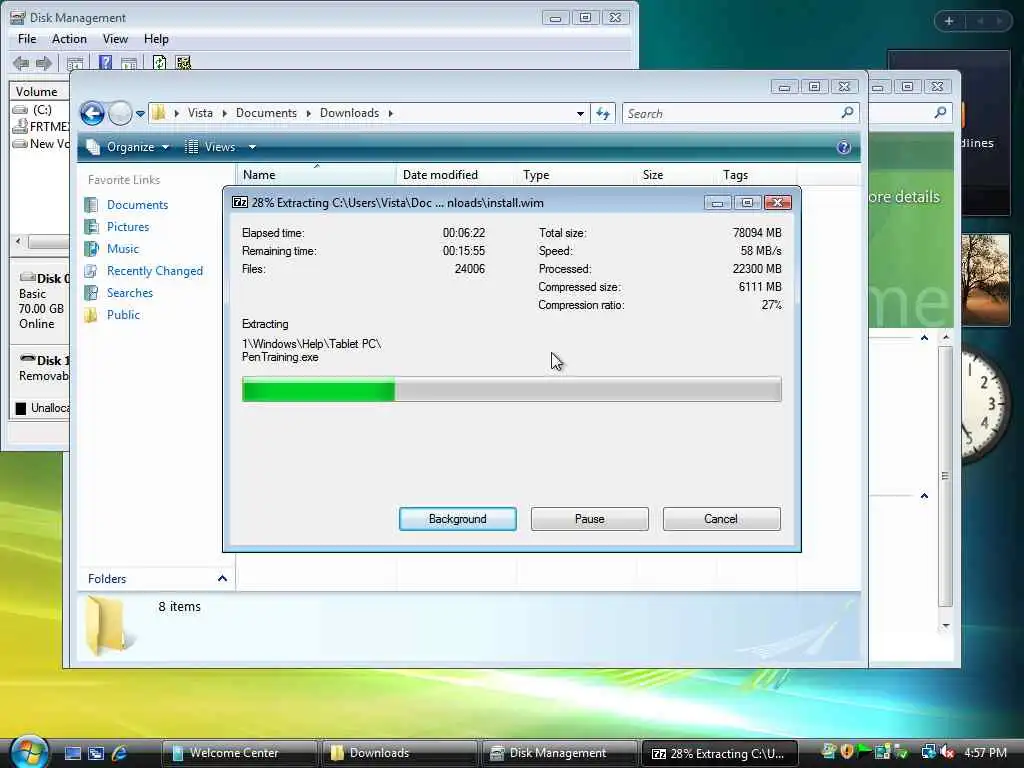Click scroll left arrow in Disk Management
Image resolution: width=1024 pixels, height=768 pixels.
(x=18, y=242)
